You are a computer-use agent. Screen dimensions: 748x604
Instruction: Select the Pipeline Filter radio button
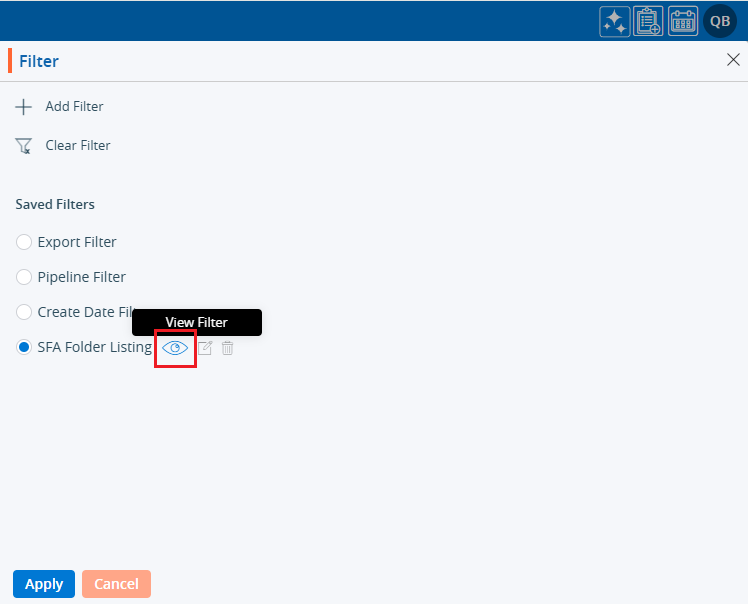[24, 277]
